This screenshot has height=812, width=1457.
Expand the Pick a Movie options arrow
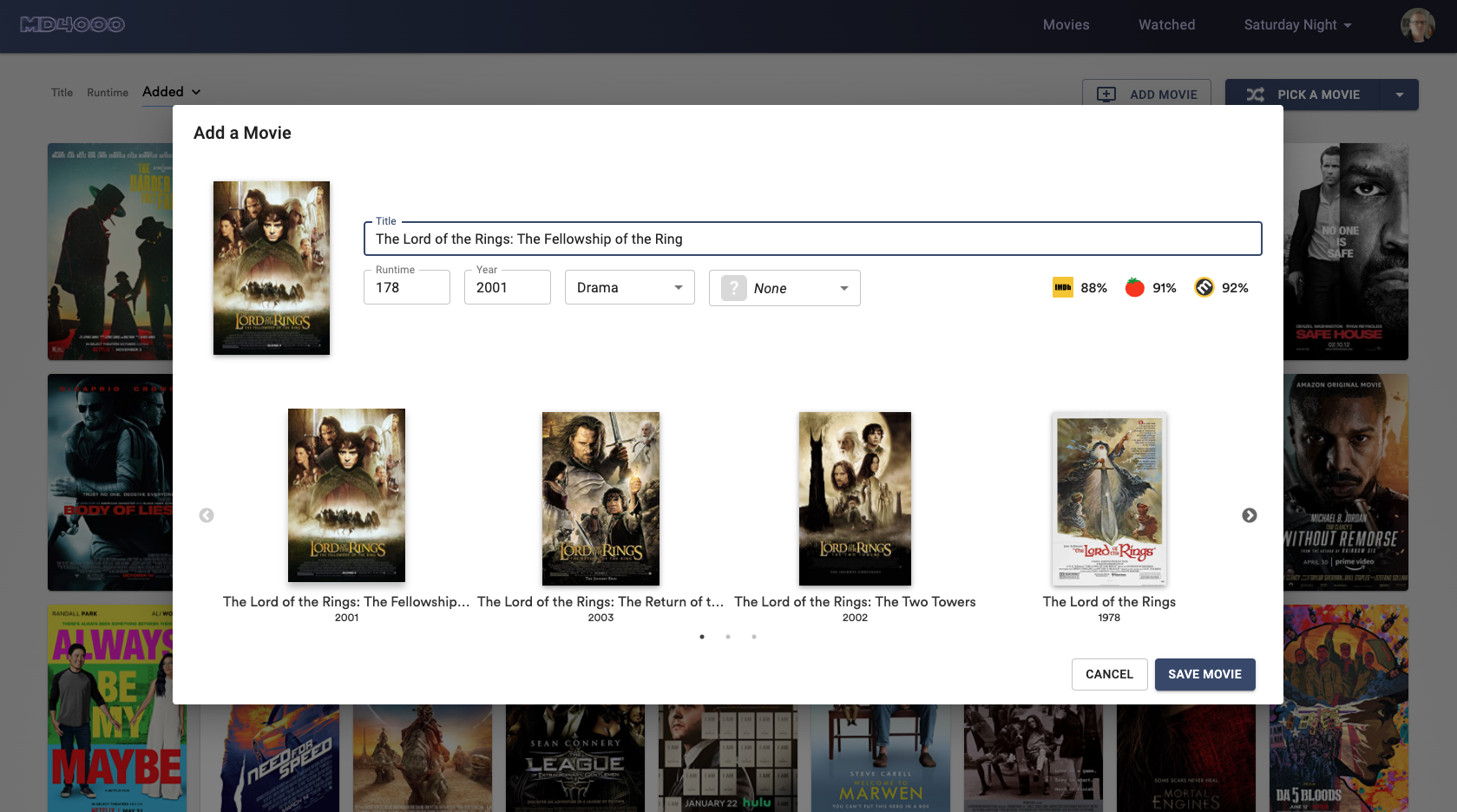[x=1400, y=95]
